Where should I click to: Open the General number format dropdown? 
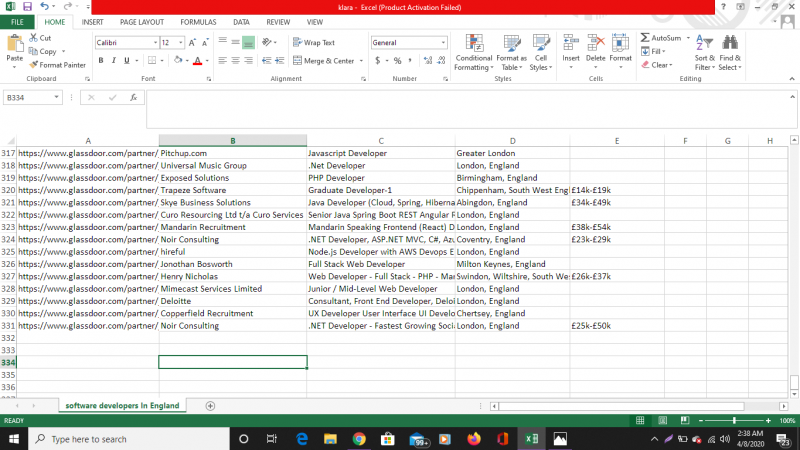click(443, 43)
